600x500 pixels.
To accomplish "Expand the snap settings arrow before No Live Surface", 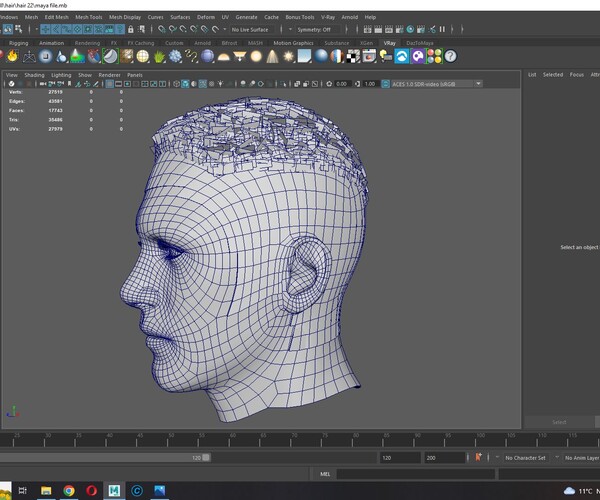I will click(x=225, y=29).
